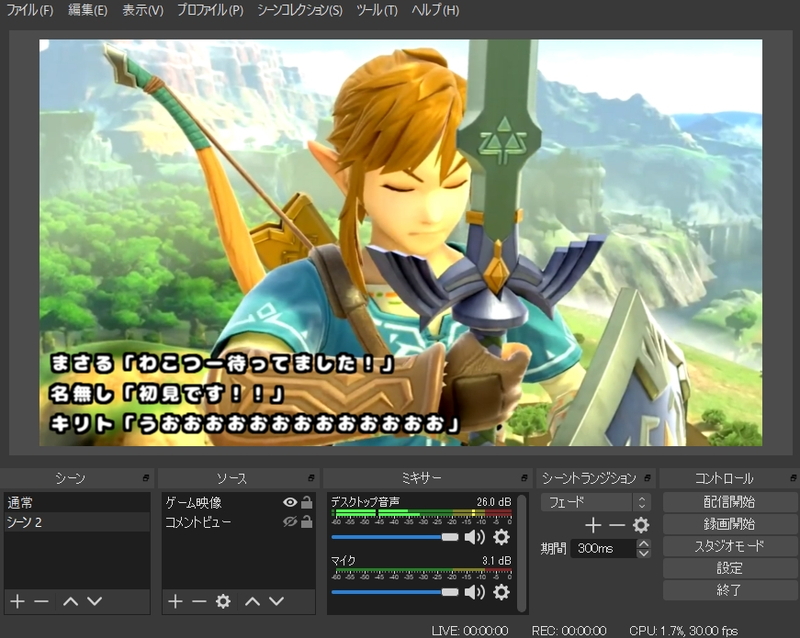Click 配信開始 to start streaming
The image size is (800, 638).
tap(730, 502)
